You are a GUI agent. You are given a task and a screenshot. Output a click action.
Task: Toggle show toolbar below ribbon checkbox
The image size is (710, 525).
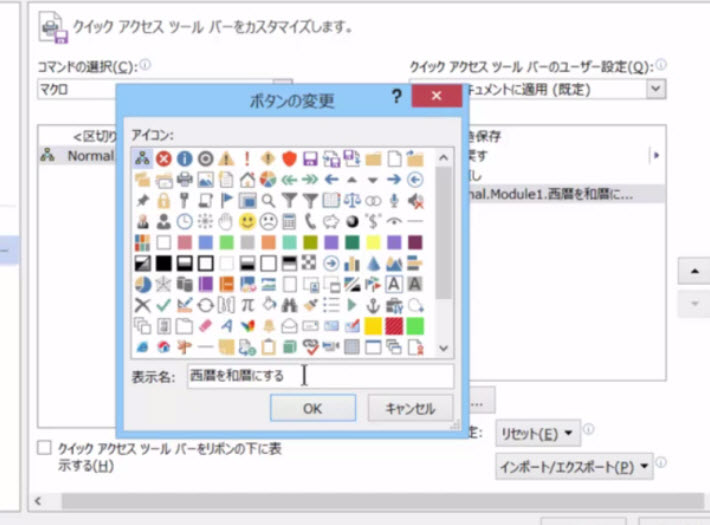[44, 449]
